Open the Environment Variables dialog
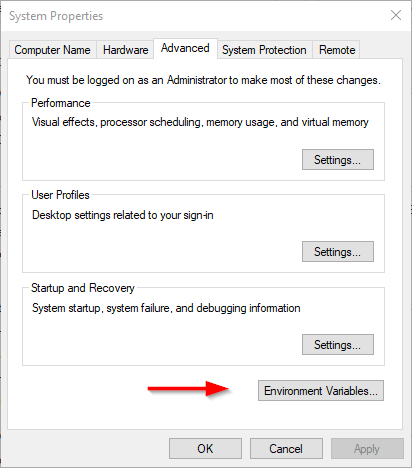 point(321,391)
